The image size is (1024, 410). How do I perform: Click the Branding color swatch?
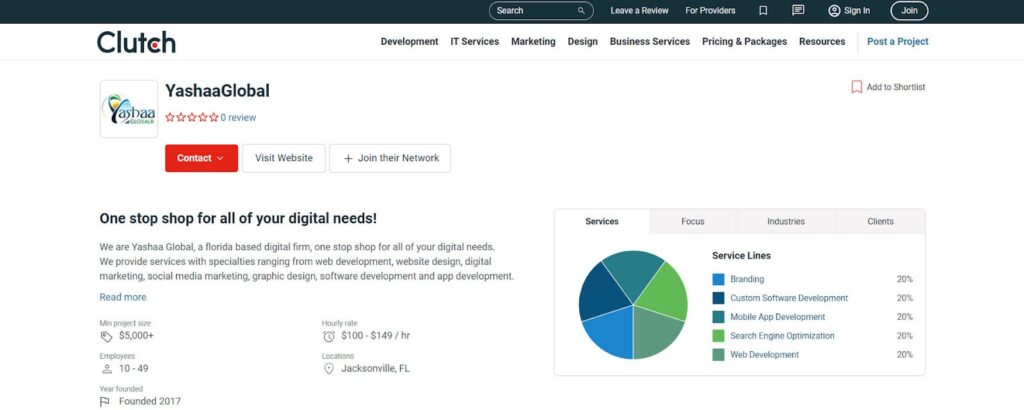click(718, 279)
